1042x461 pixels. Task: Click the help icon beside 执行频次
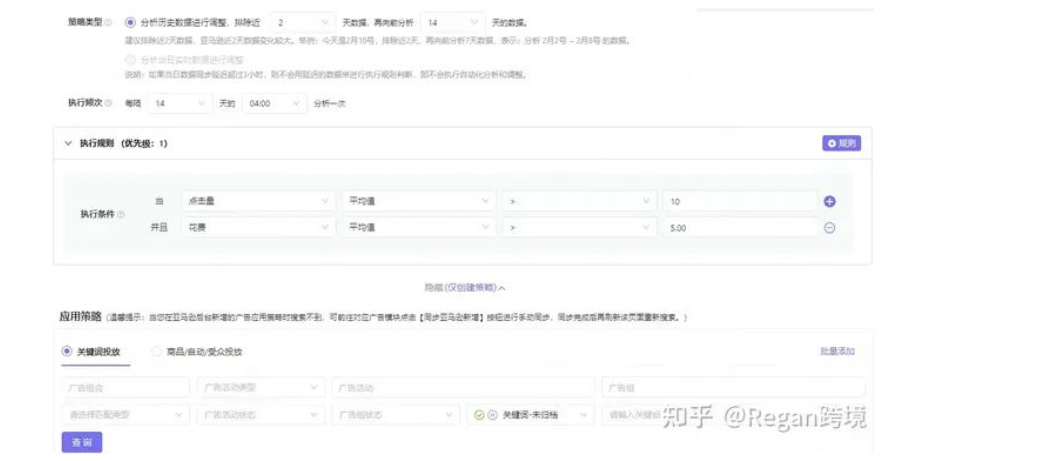108,103
